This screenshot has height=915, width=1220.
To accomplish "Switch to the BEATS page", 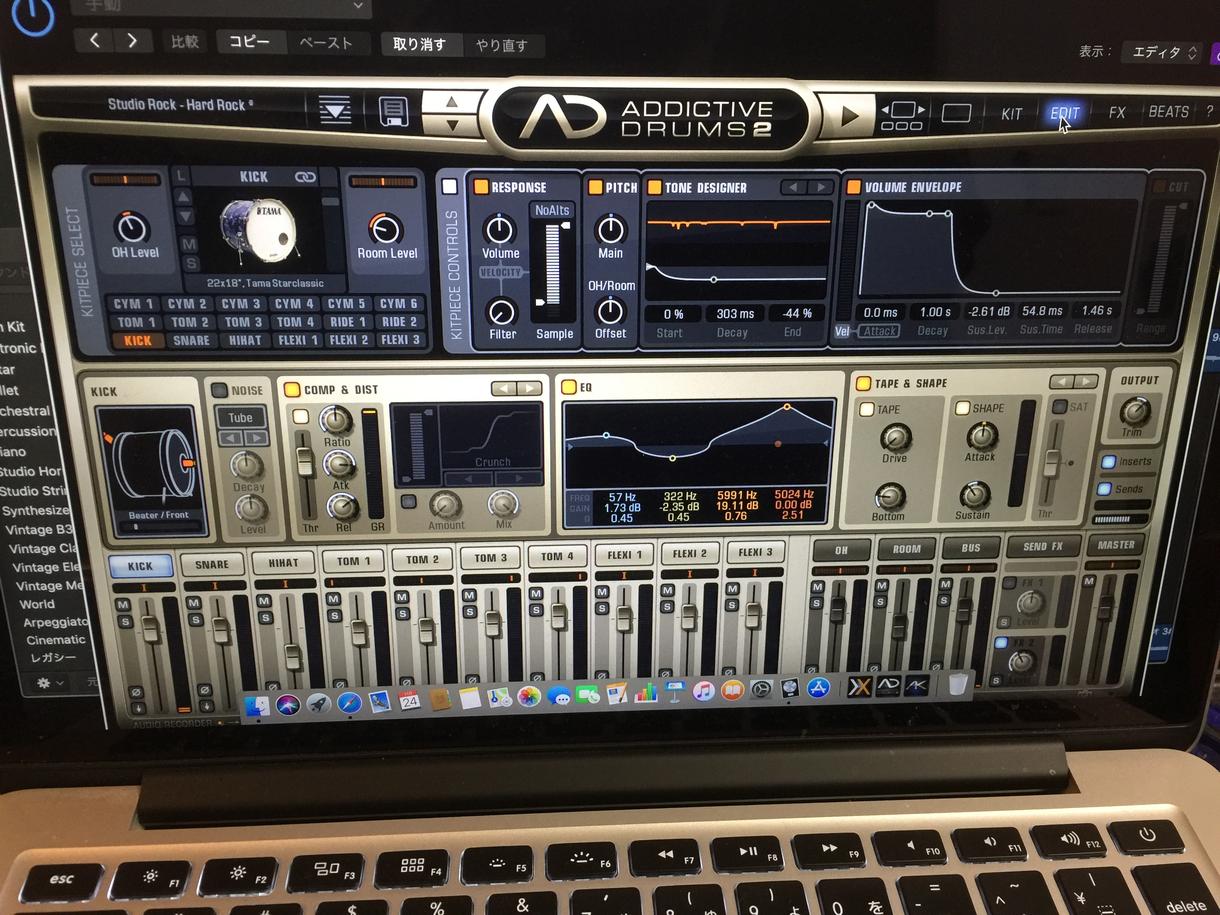I will coord(1168,112).
